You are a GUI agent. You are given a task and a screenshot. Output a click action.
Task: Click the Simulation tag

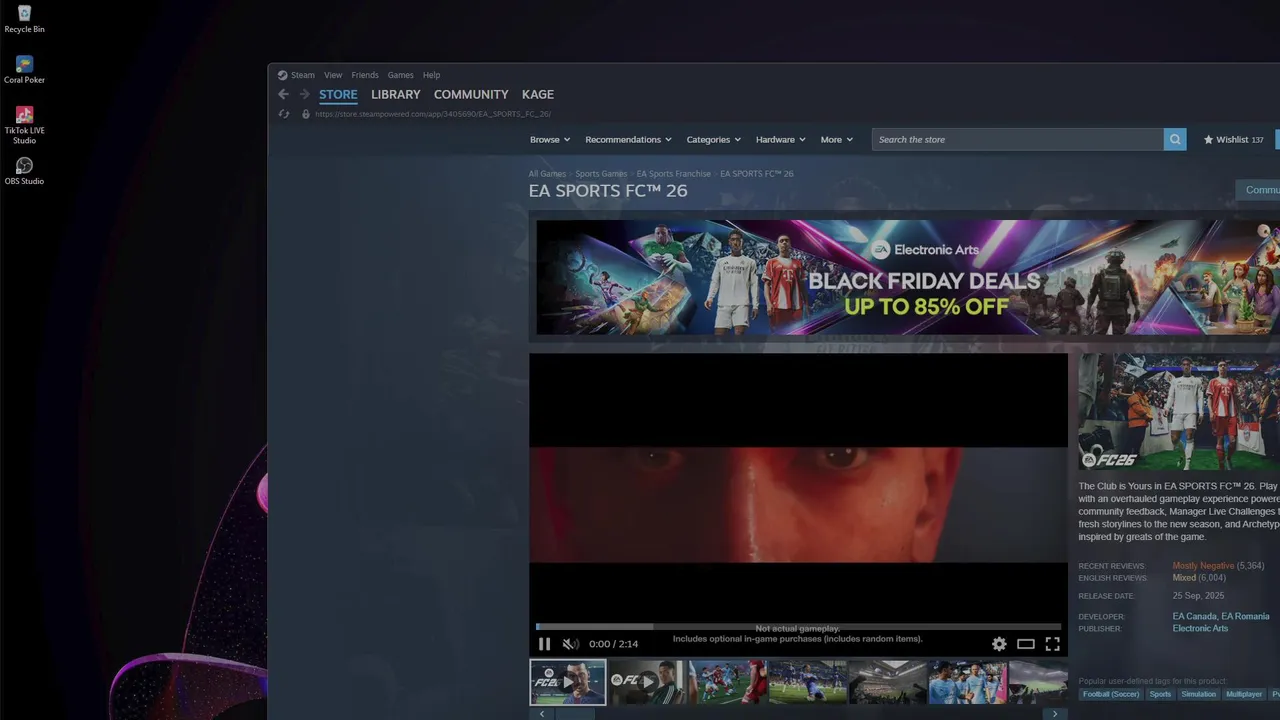[1198, 694]
